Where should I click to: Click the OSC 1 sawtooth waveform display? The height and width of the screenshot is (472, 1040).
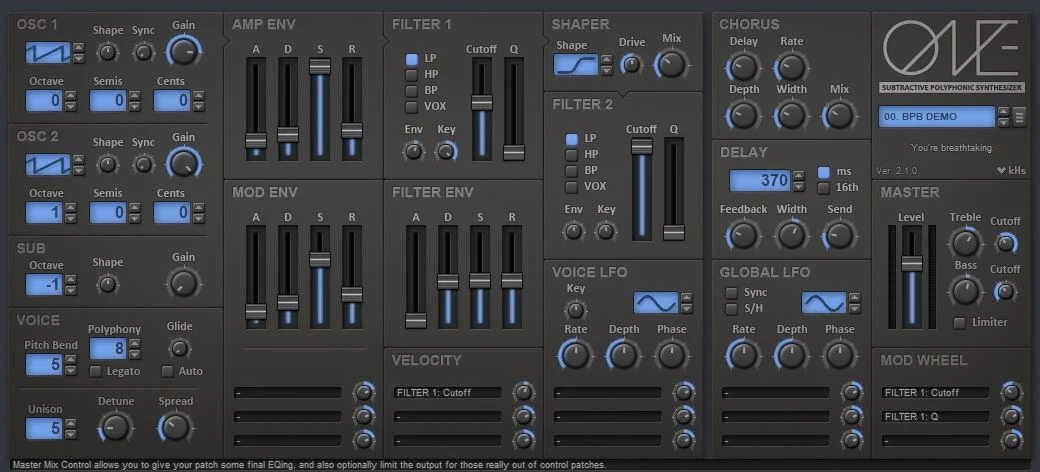pos(50,50)
